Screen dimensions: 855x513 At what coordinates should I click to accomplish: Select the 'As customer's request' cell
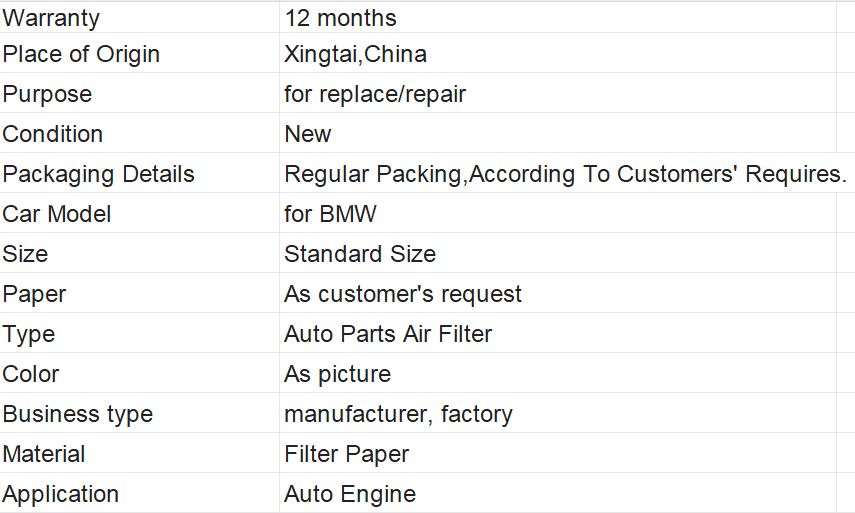tap(403, 294)
